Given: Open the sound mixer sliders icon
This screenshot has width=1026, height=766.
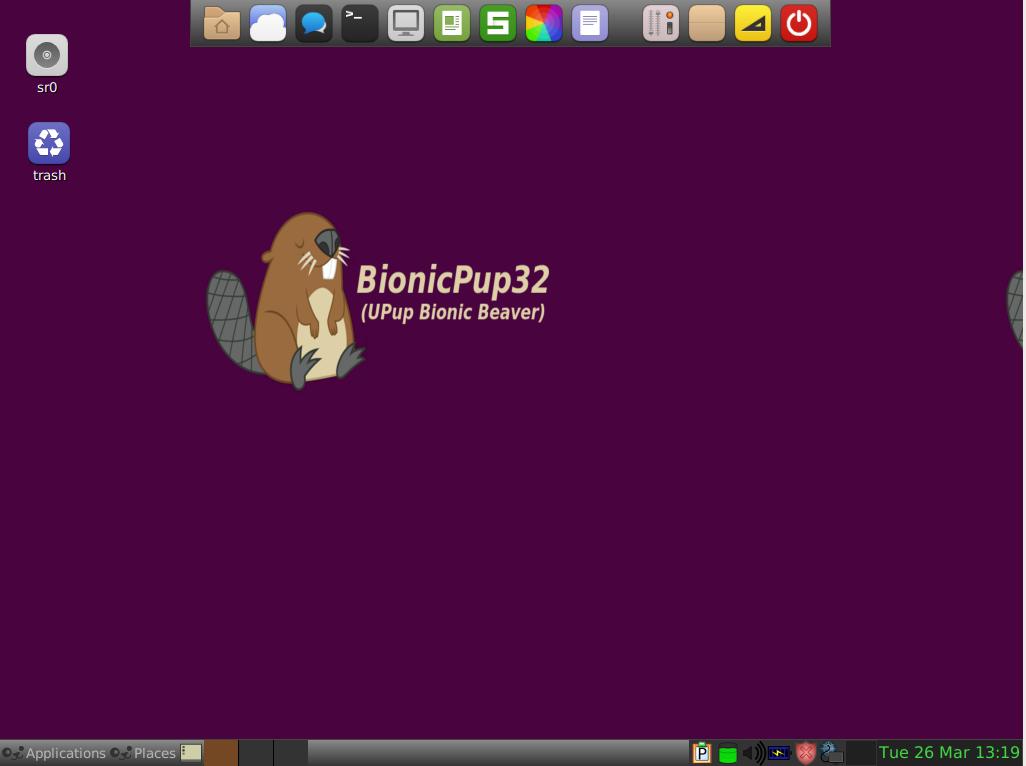Looking at the screenshot, I should (660, 22).
